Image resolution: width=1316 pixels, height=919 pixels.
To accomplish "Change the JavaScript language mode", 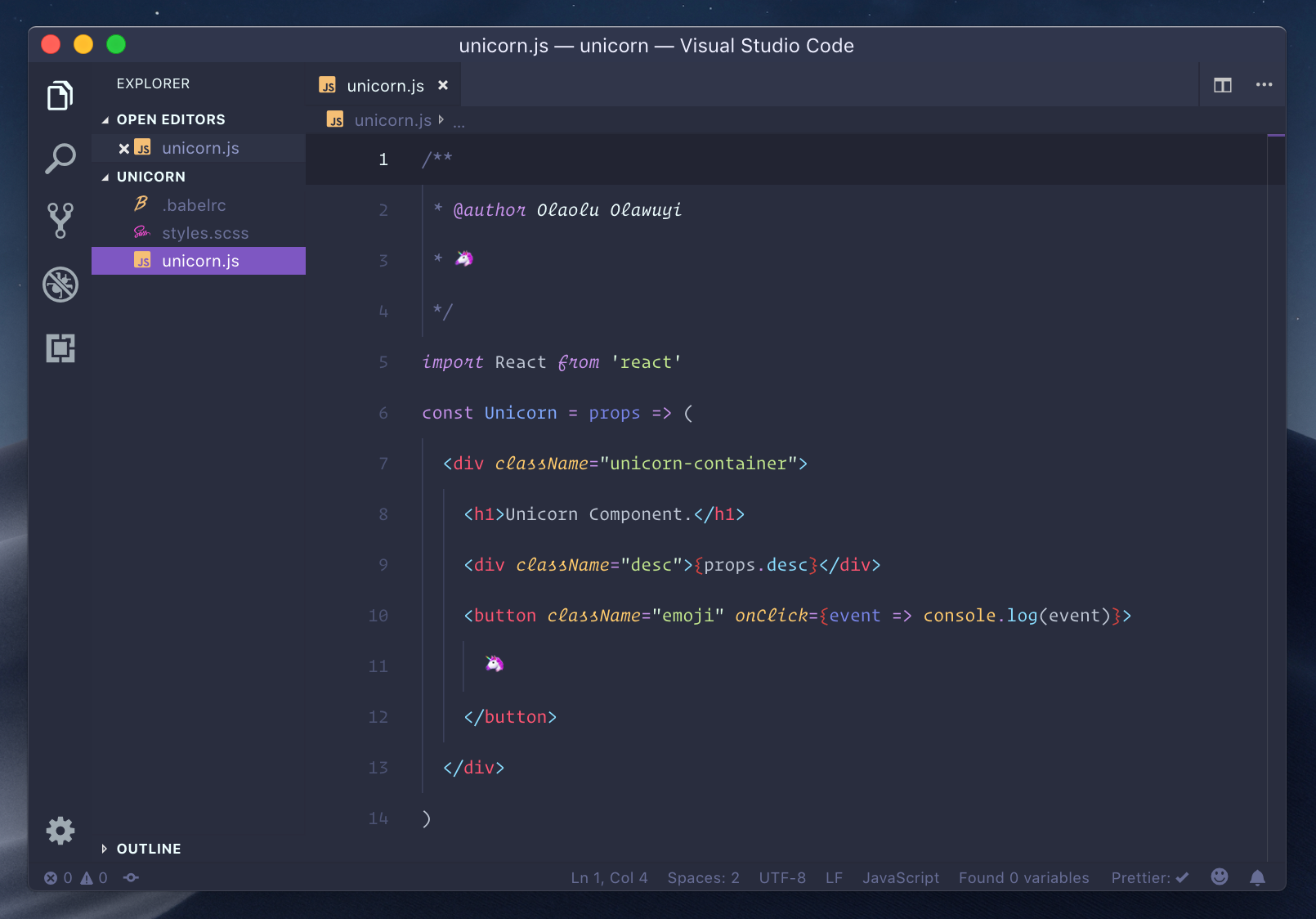I will [900, 877].
